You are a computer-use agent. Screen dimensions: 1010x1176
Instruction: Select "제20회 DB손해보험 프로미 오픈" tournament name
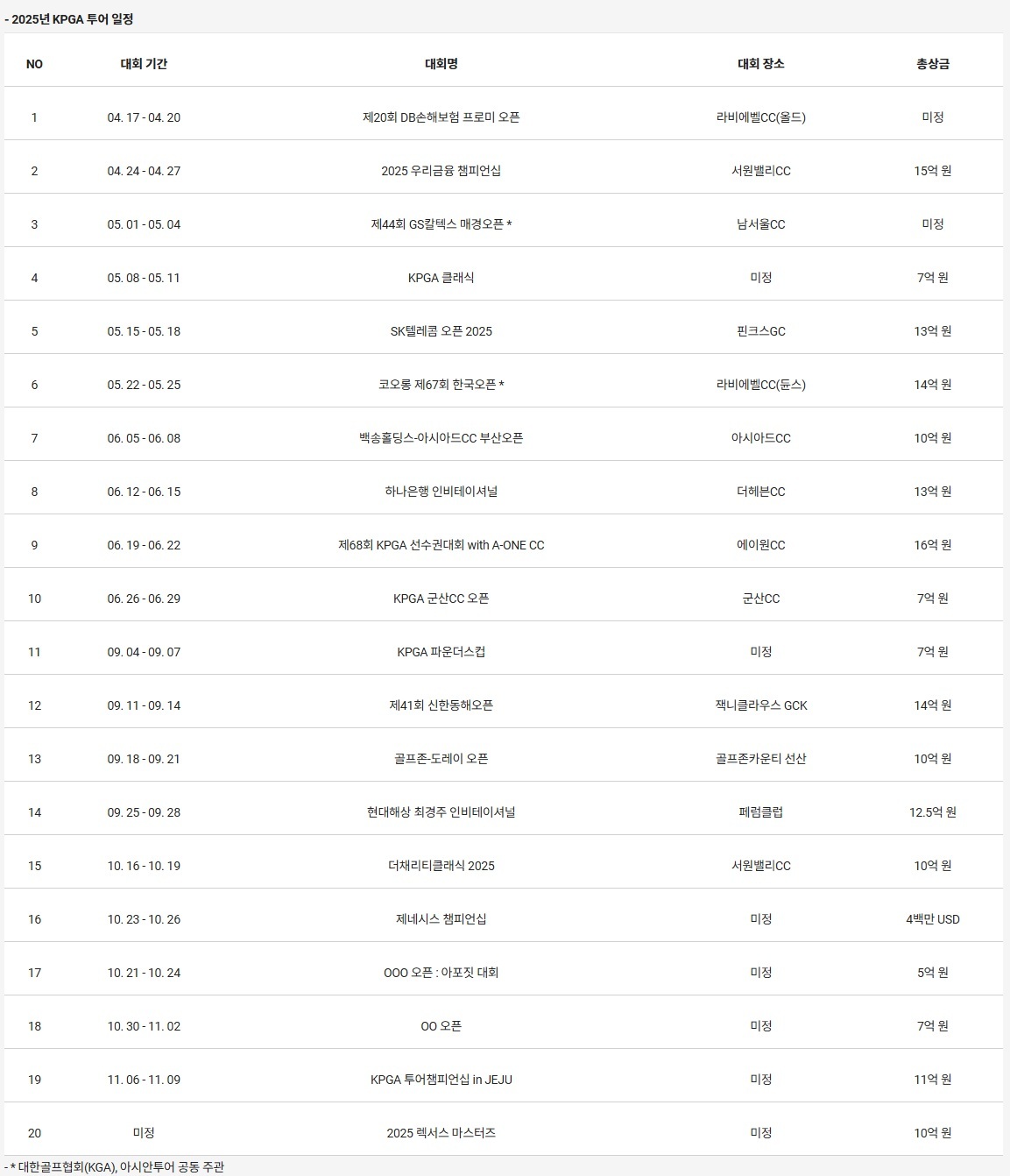(441, 117)
